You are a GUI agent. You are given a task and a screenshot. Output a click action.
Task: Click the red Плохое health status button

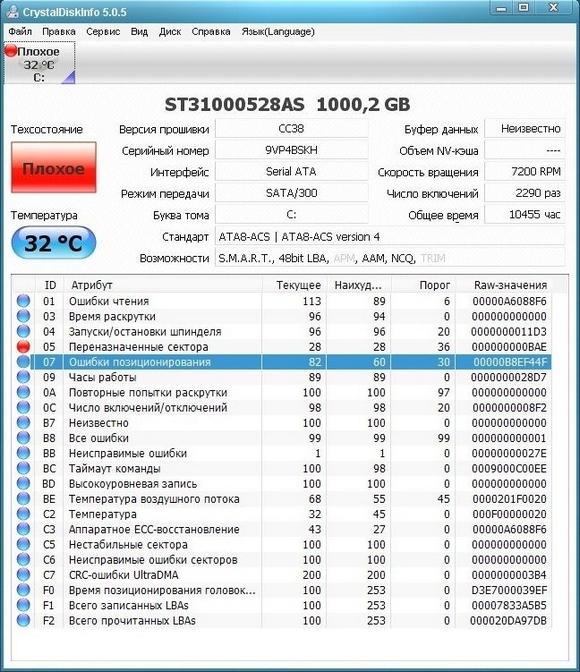(x=54, y=168)
